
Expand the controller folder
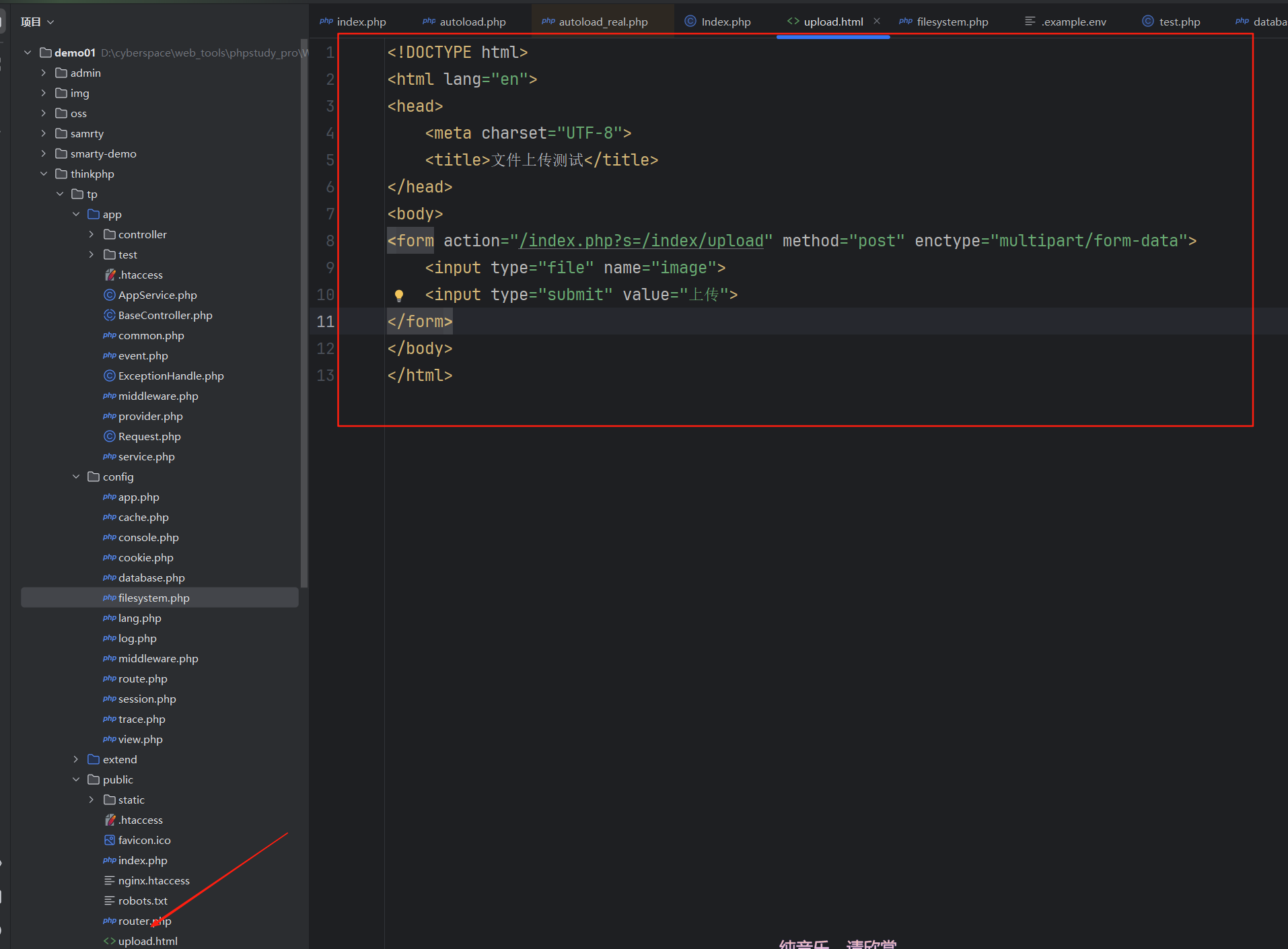point(92,234)
